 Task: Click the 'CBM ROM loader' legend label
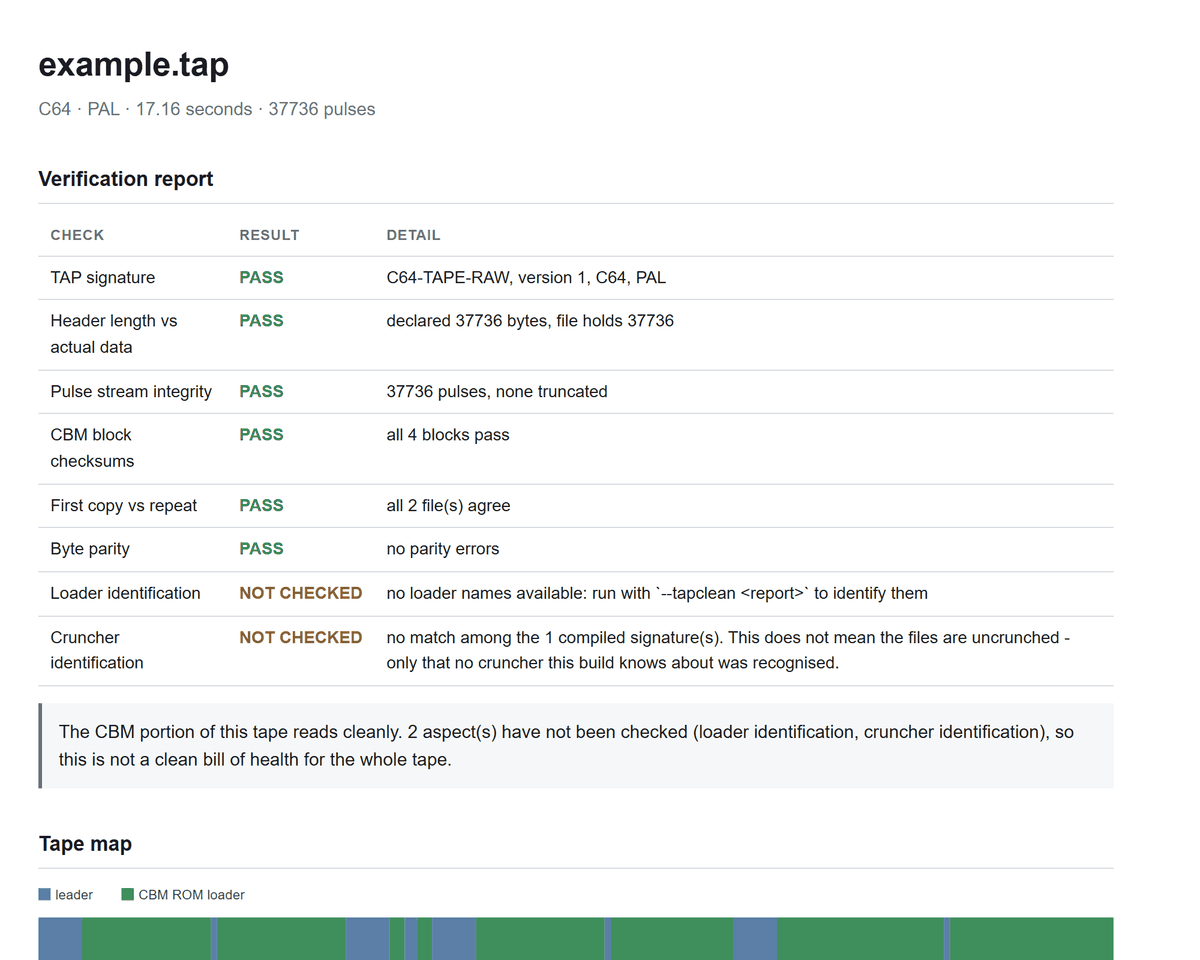tap(192, 895)
